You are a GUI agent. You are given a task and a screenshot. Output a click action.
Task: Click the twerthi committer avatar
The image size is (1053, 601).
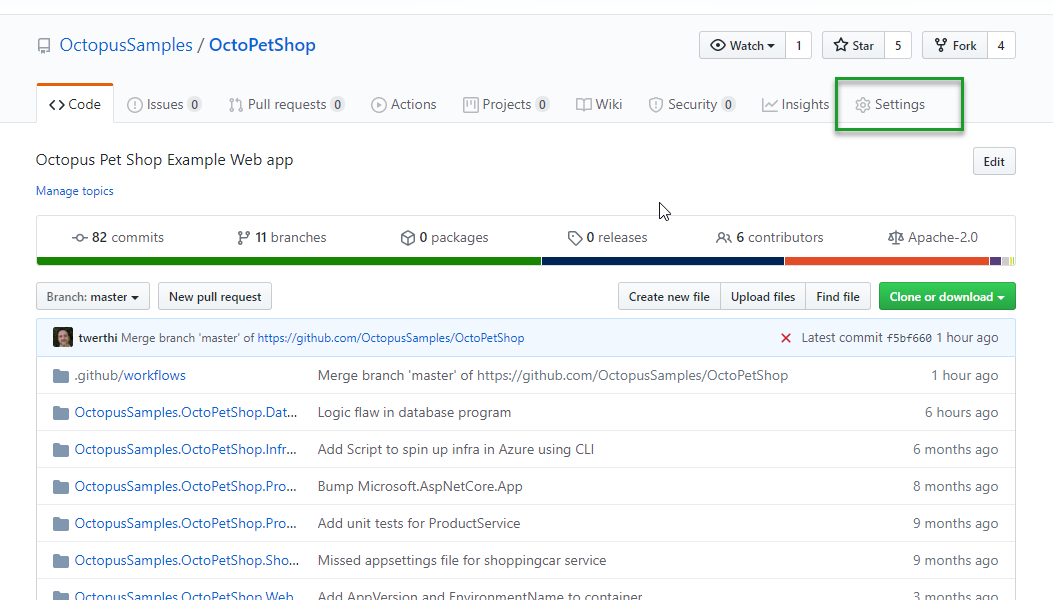pyautogui.click(x=63, y=338)
